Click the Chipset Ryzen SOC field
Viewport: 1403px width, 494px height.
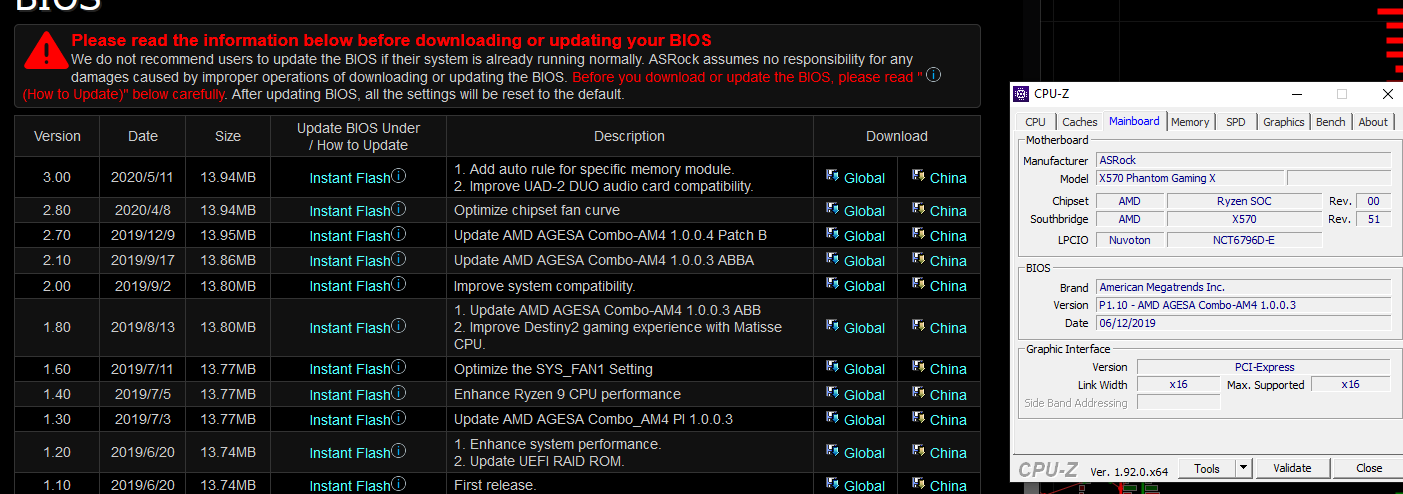point(1245,201)
